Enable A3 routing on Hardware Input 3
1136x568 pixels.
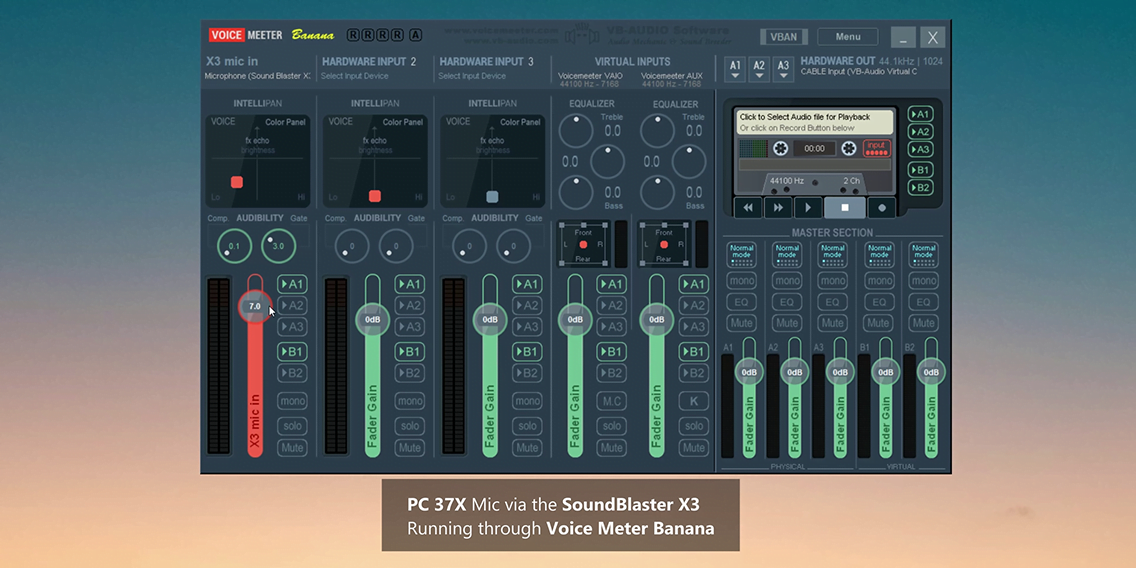[x=527, y=327]
